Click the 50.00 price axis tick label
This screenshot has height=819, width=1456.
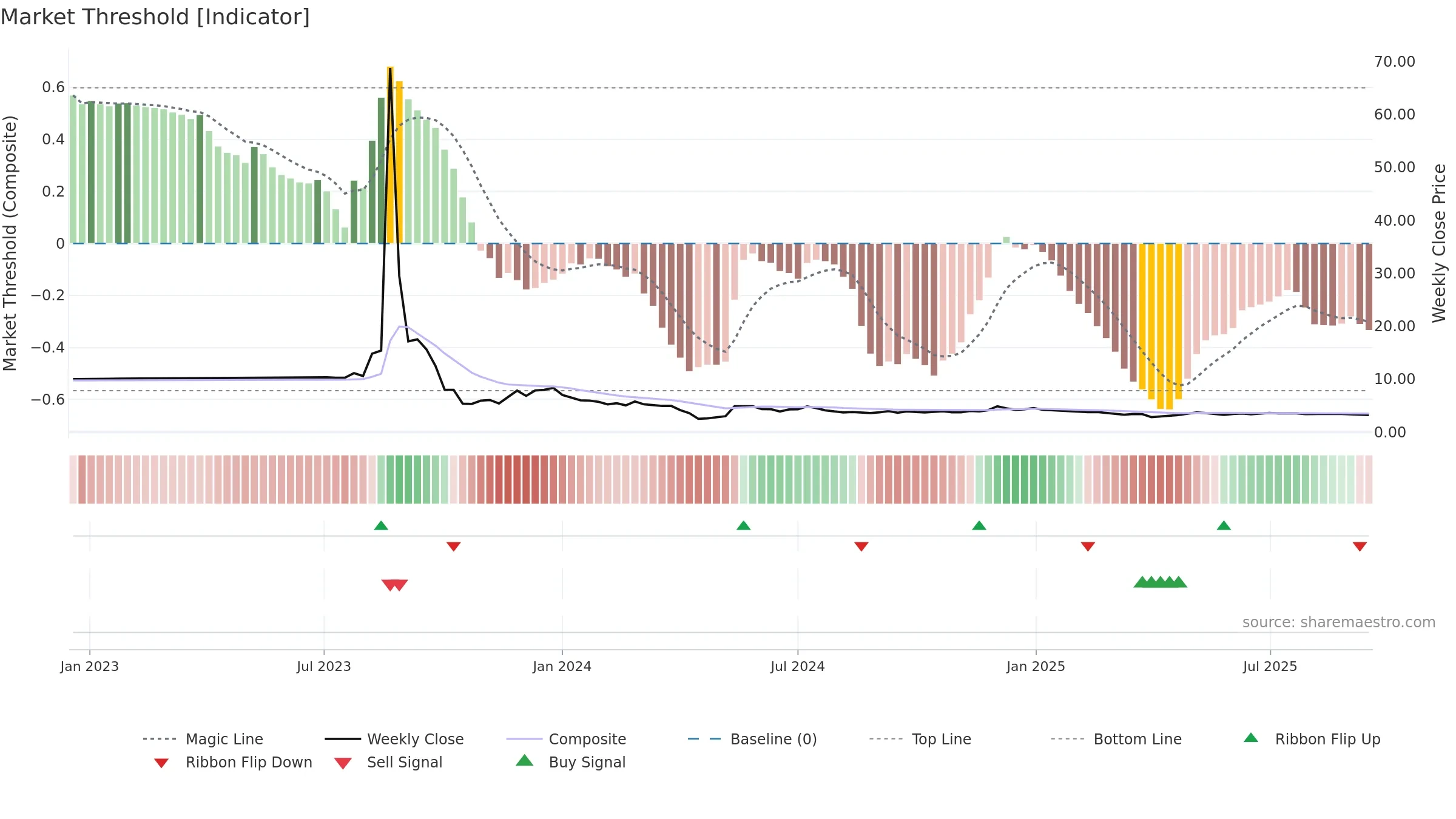click(1395, 167)
